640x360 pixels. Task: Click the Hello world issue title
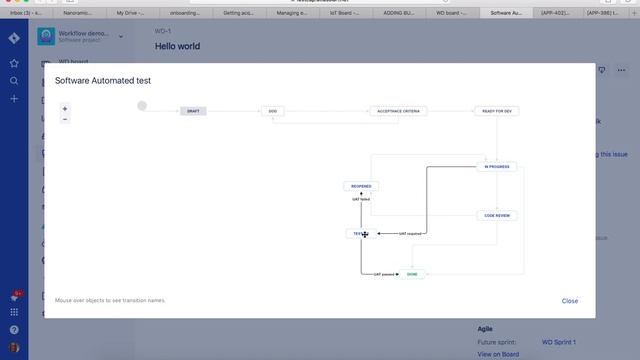(178, 46)
